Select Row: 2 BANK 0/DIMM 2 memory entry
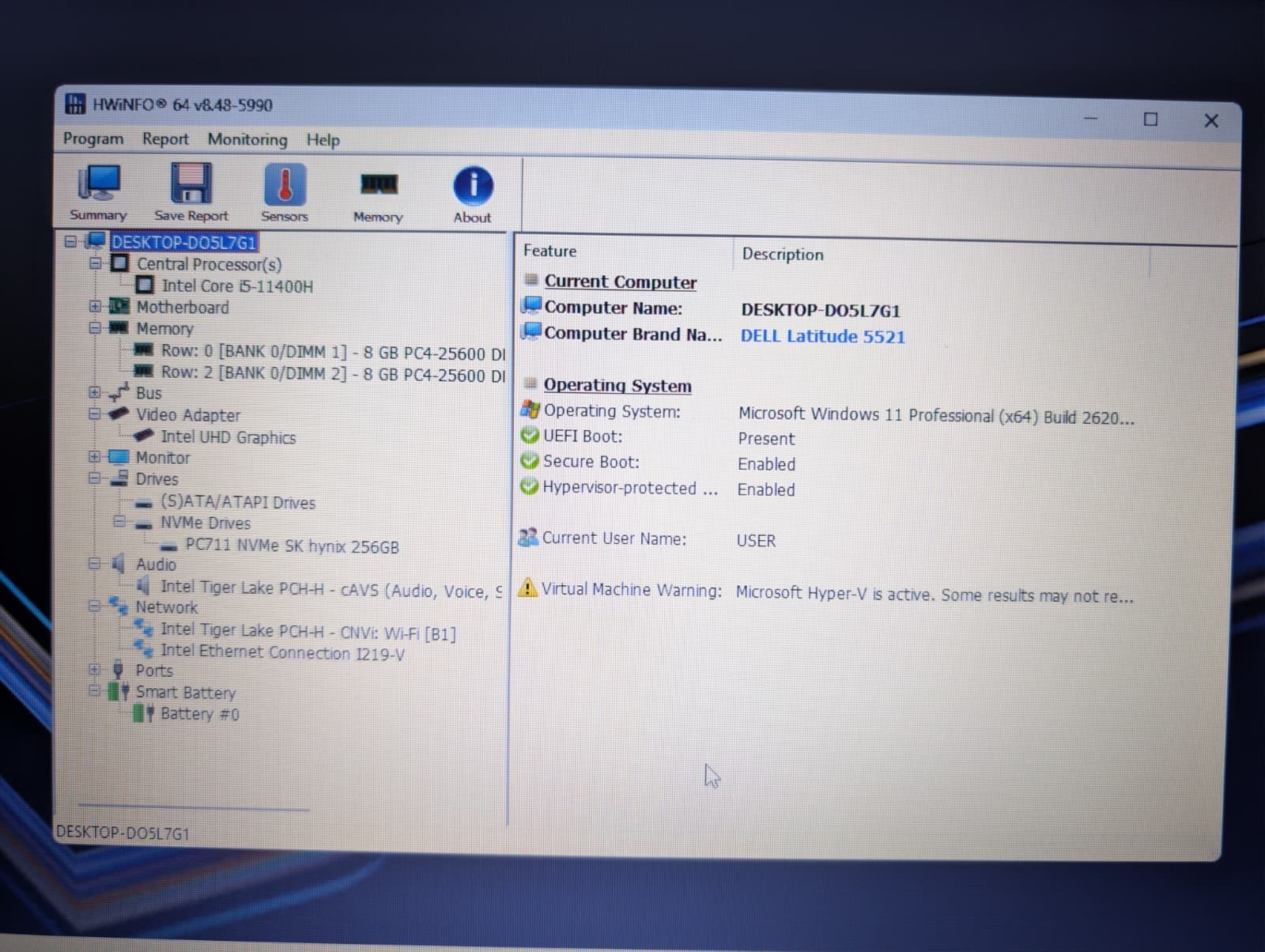The image size is (1265, 952). point(333,373)
